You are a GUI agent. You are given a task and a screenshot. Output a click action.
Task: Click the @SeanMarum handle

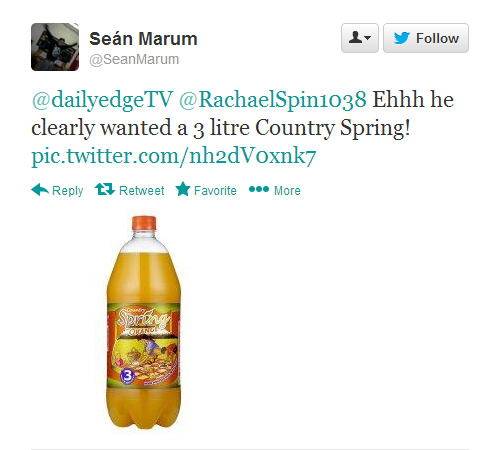coord(134,59)
